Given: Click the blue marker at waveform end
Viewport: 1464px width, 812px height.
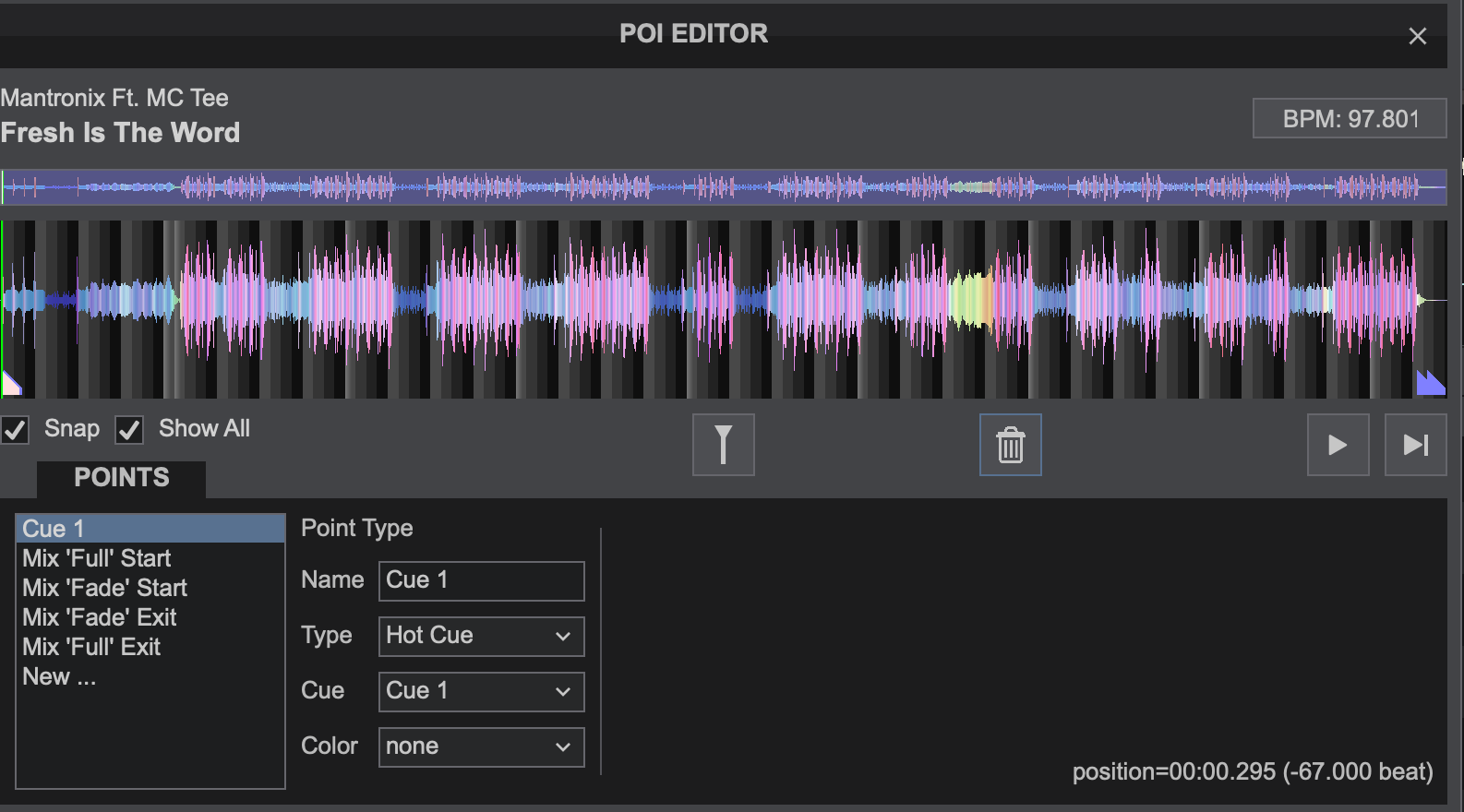Looking at the screenshot, I should pos(1430,382).
